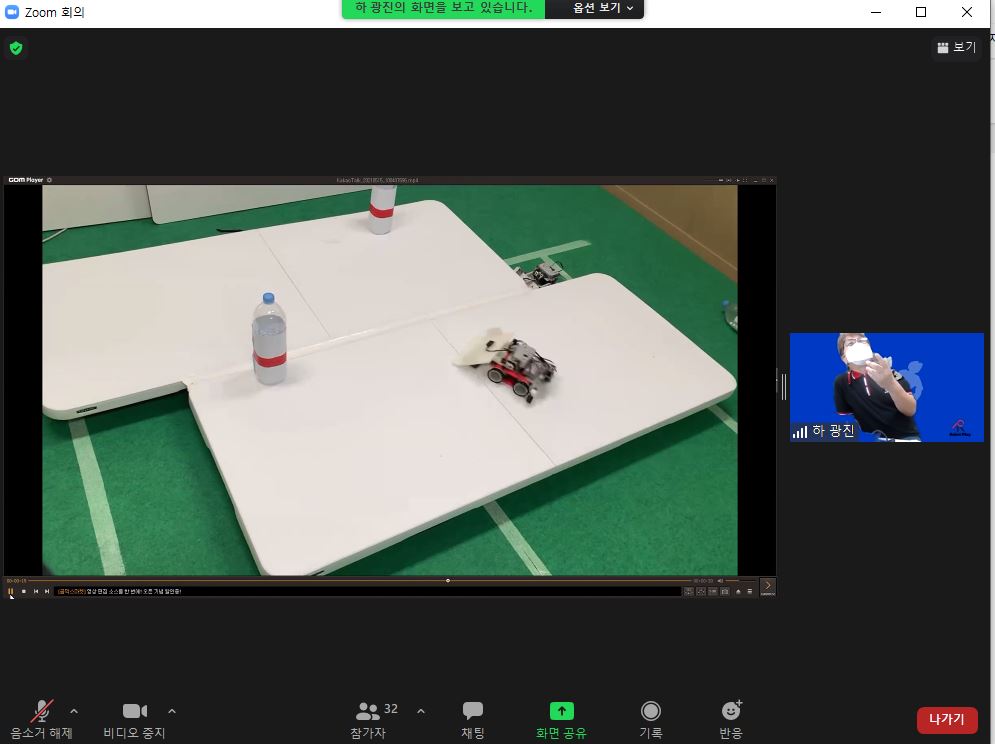
Task: Click the GOM Player seek bar handle
Action: (448, 580)
